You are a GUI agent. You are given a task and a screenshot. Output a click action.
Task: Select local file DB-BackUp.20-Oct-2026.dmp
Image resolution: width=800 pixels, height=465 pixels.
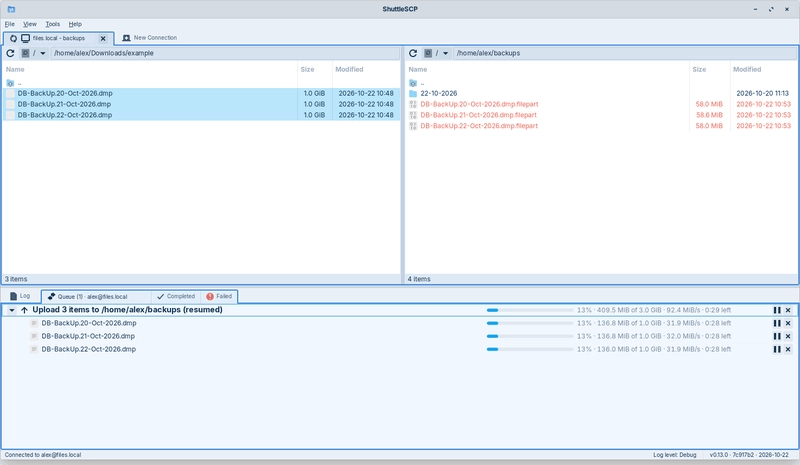tap(201, 93)
